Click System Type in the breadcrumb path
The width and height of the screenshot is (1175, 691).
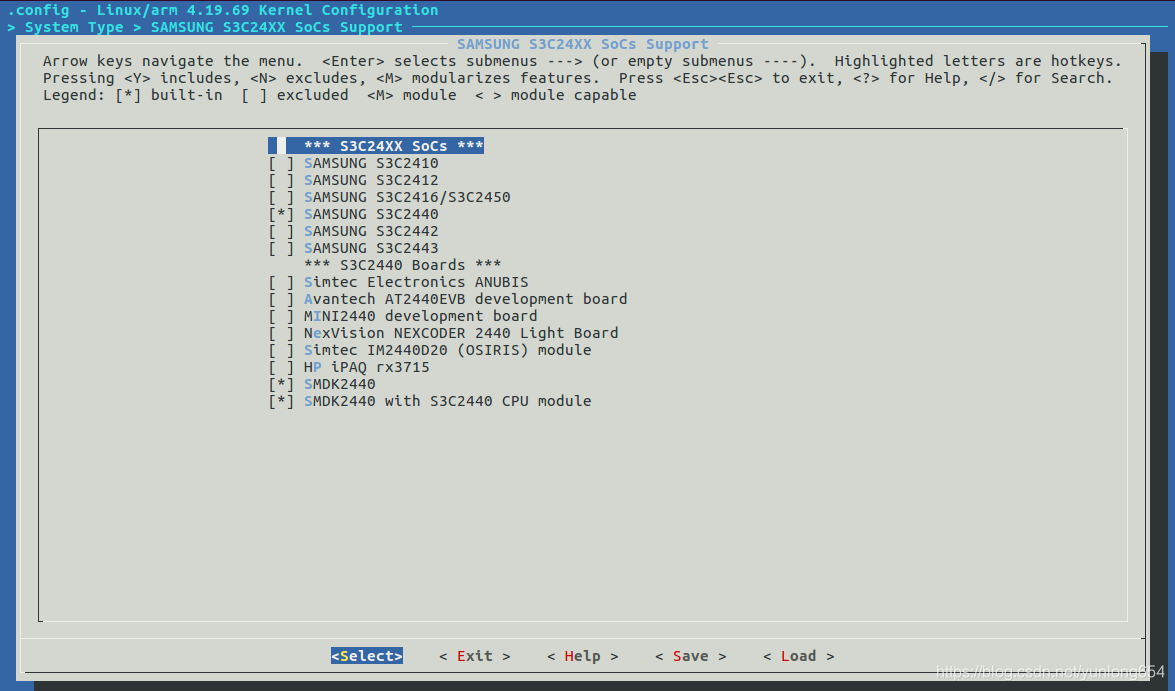pos(74,27)
